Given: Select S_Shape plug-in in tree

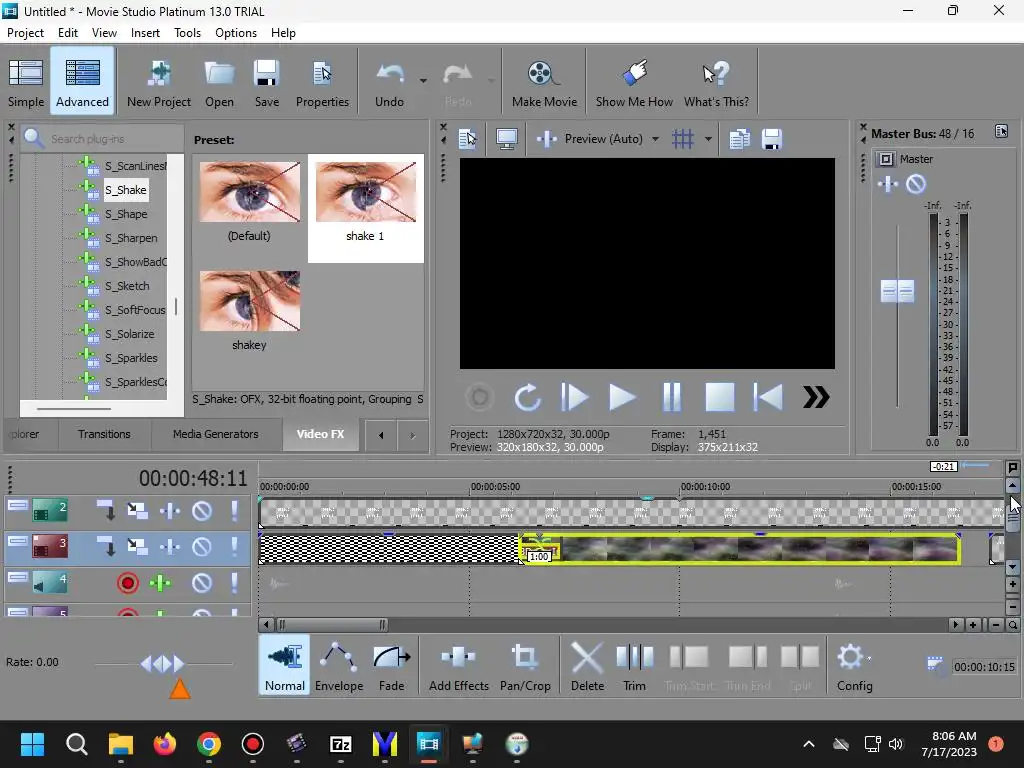Looking at the screenshot, I should click(126, 214).
